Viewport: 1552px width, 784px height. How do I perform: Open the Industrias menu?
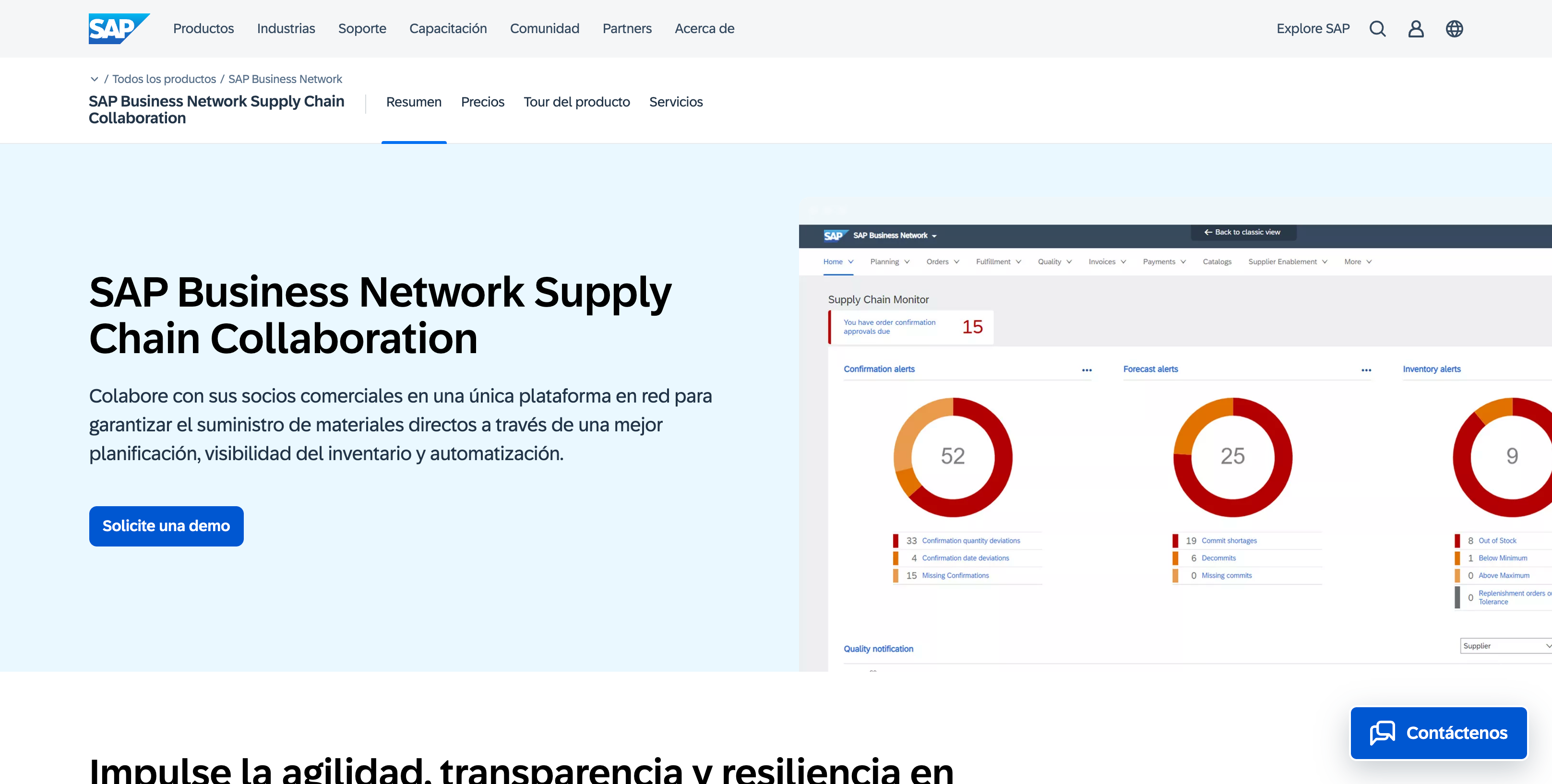click(x=286, y=28)
